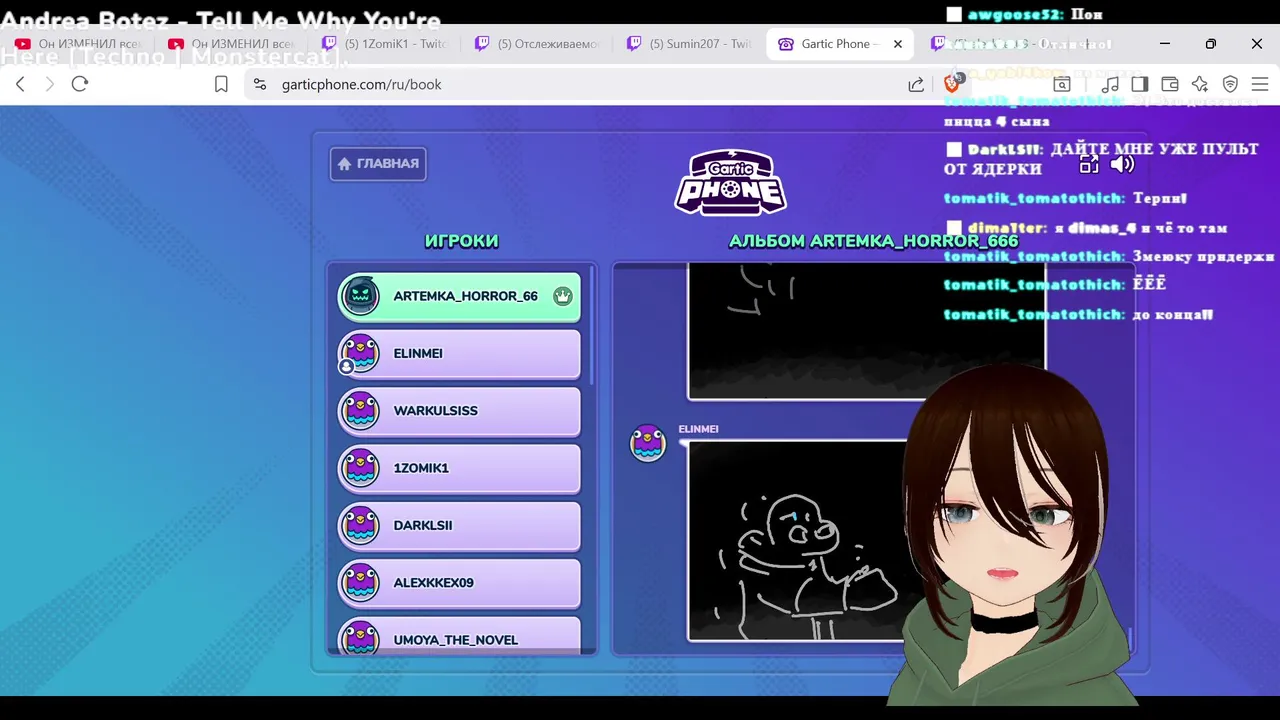The image size is (1280, 720).
Task: Click 1ZOMIK1's bird avatar icon
Action: pyautogui.click(x=360, y=468)
